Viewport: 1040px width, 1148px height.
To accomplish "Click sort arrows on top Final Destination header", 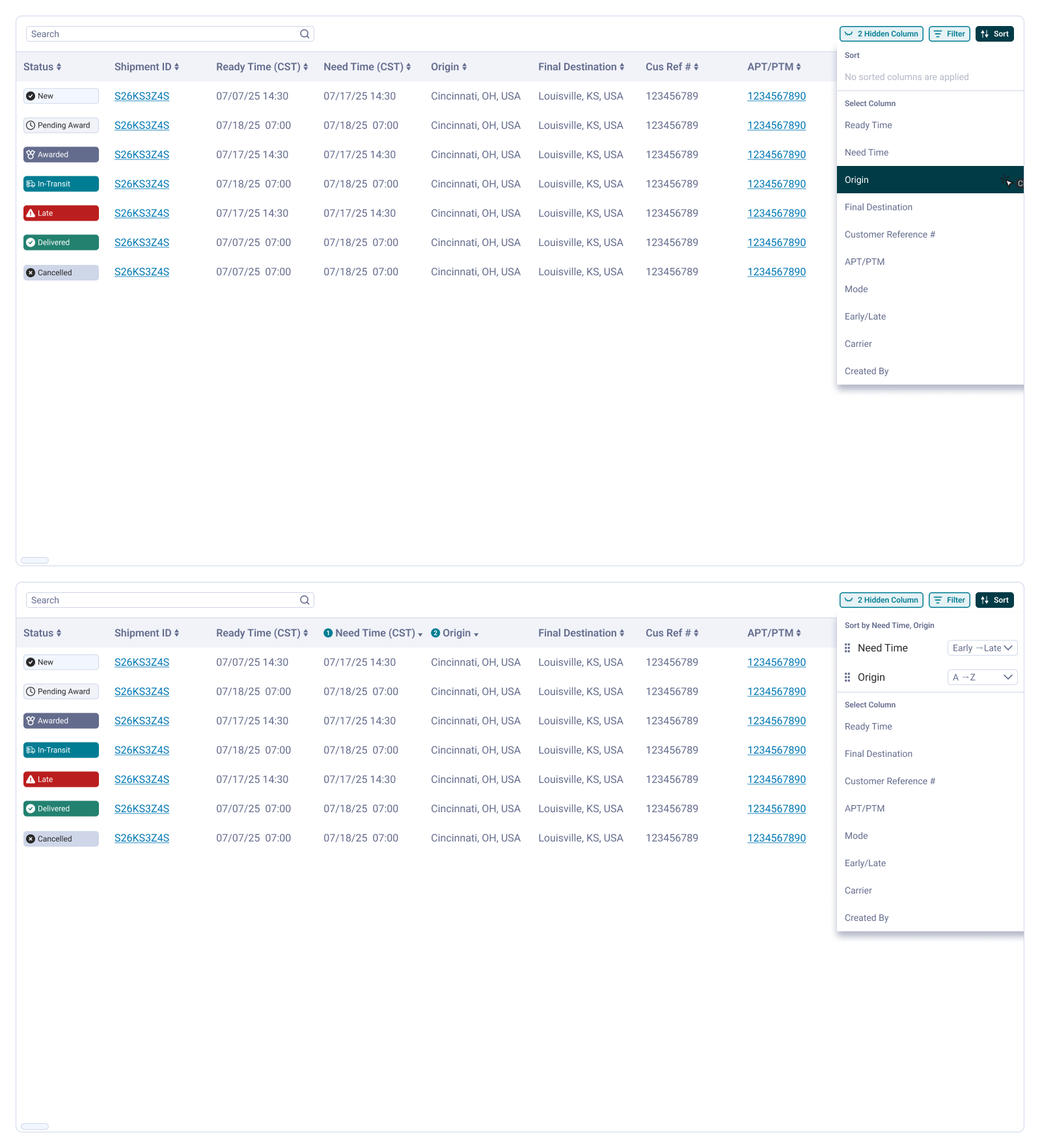I will pos(622,67).
